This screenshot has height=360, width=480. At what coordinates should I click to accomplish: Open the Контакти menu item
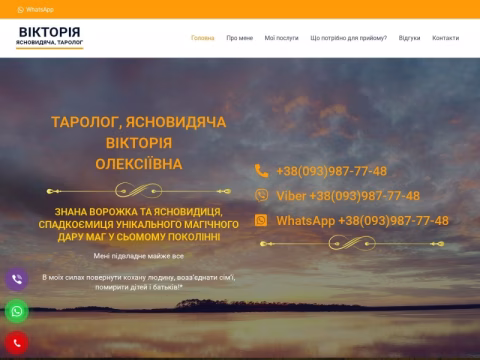coord(446,38)
